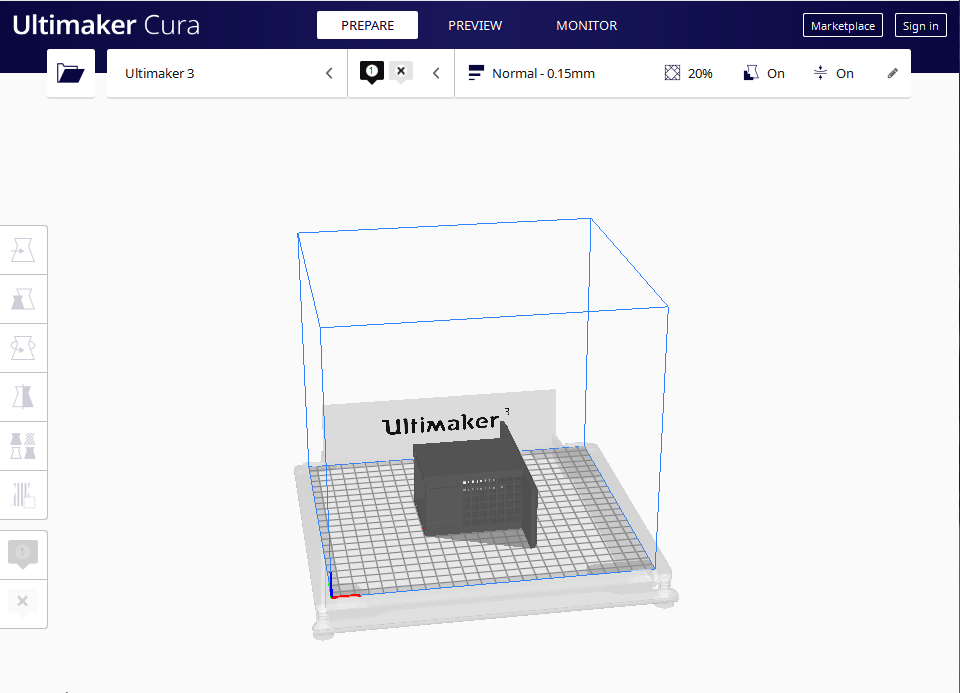Select the Mirror tool in left toolbar

coord(23,397)
